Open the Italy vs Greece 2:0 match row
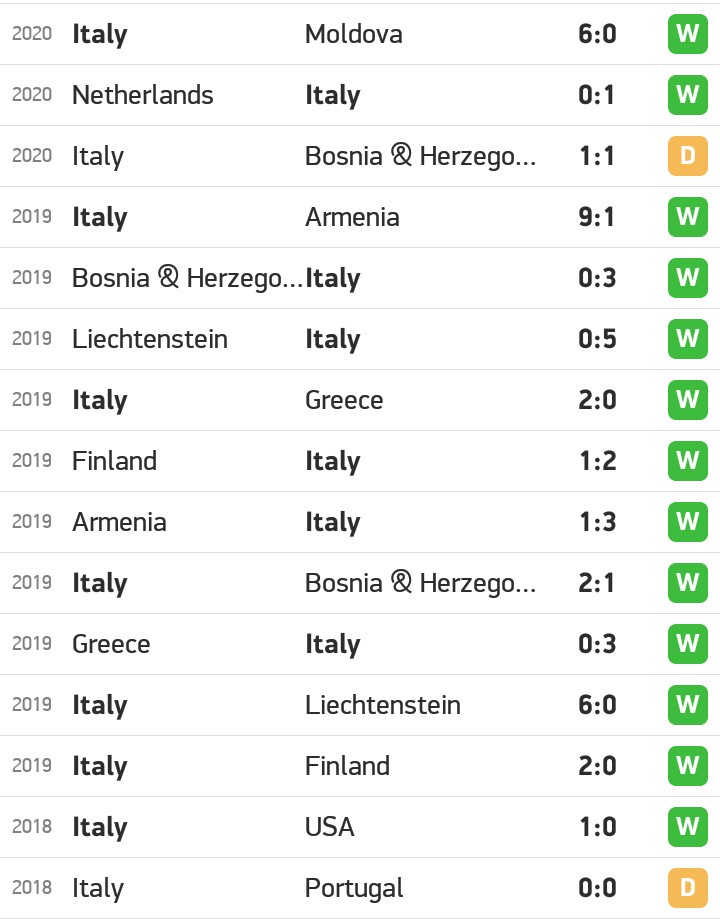The image size is (720, 919). pos(360,400)
